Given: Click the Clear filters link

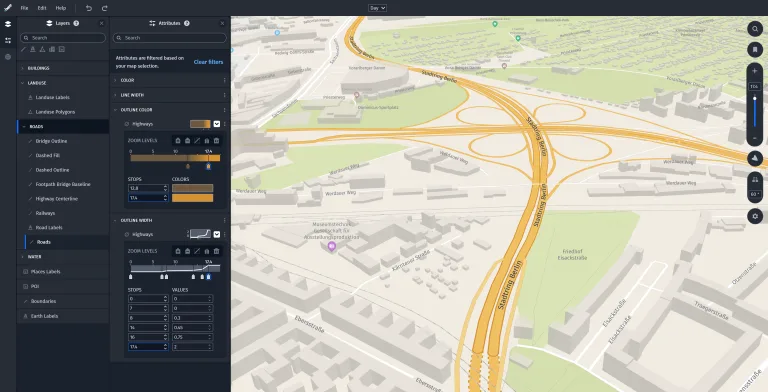Looking at the screenshot, I should [208, 62].
